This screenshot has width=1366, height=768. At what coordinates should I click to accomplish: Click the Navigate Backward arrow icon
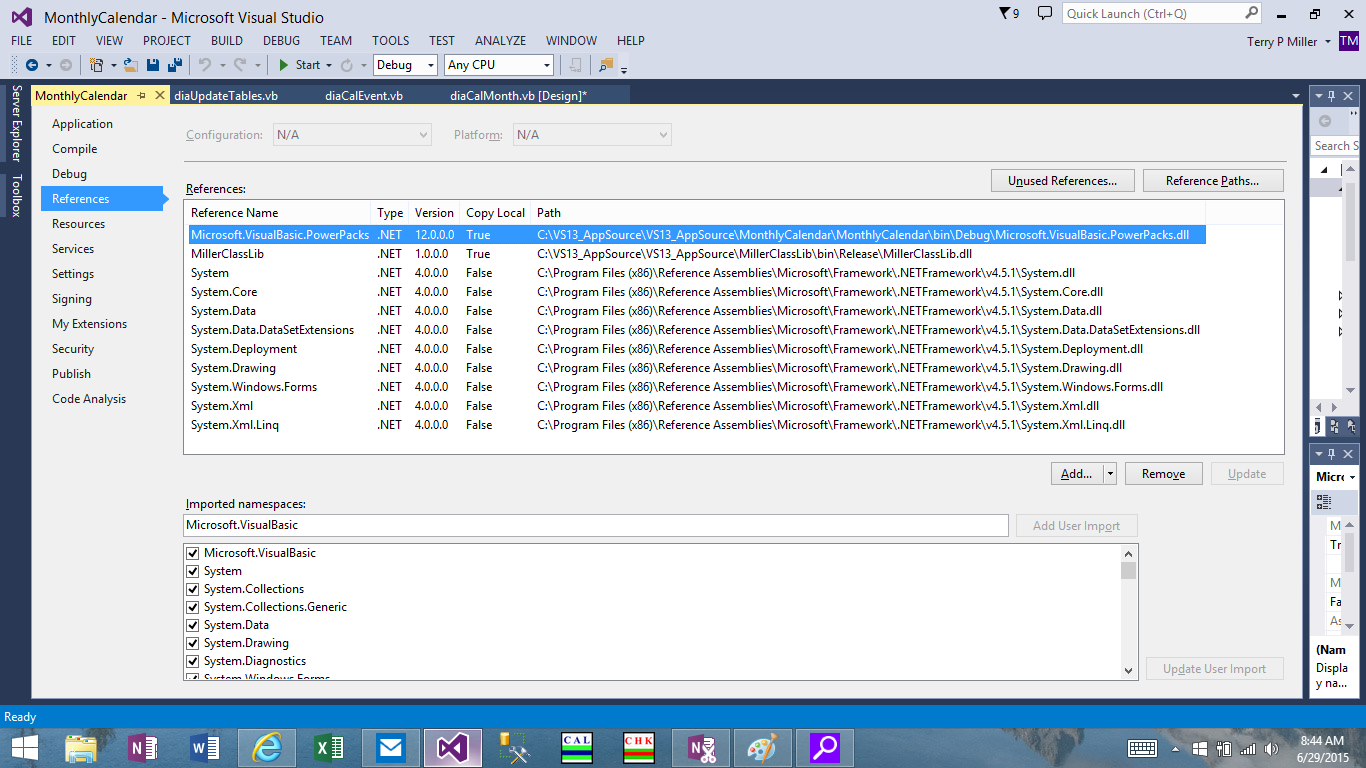point(31,65)
